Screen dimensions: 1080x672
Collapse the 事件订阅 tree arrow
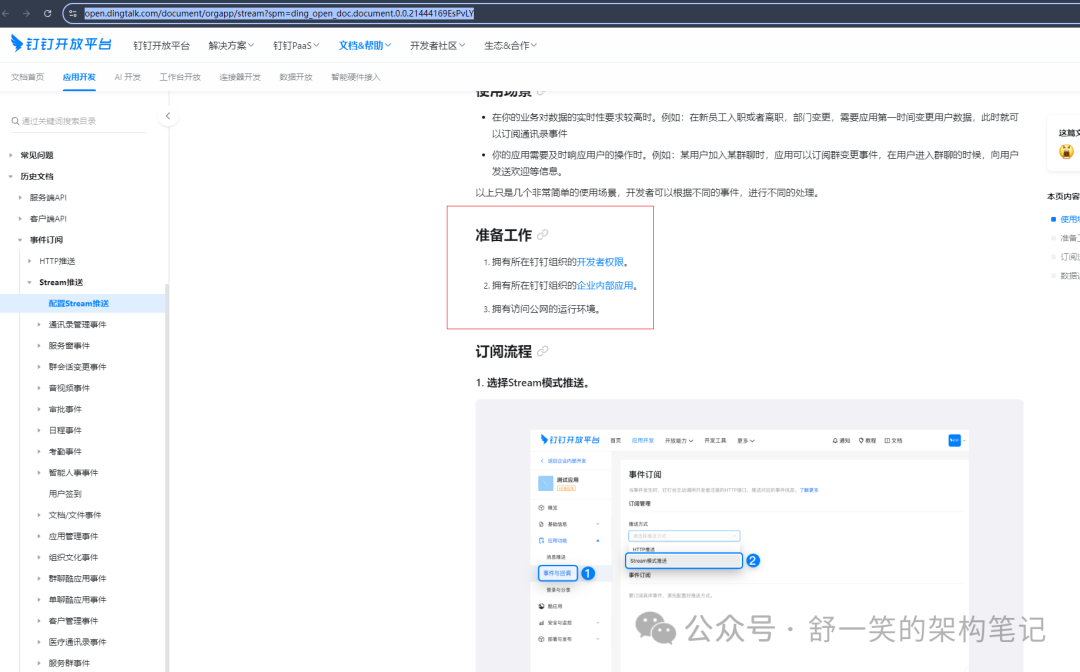click(20, 240)
